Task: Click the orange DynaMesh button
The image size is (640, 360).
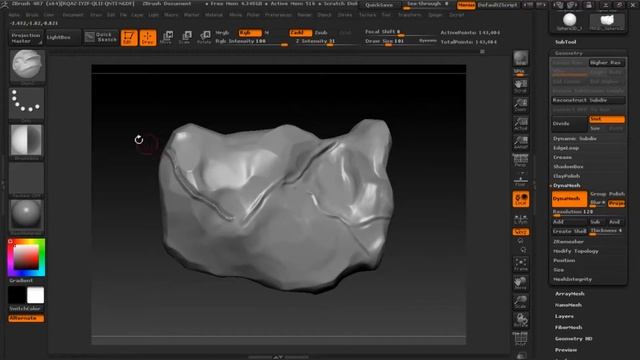Action: 569,199
